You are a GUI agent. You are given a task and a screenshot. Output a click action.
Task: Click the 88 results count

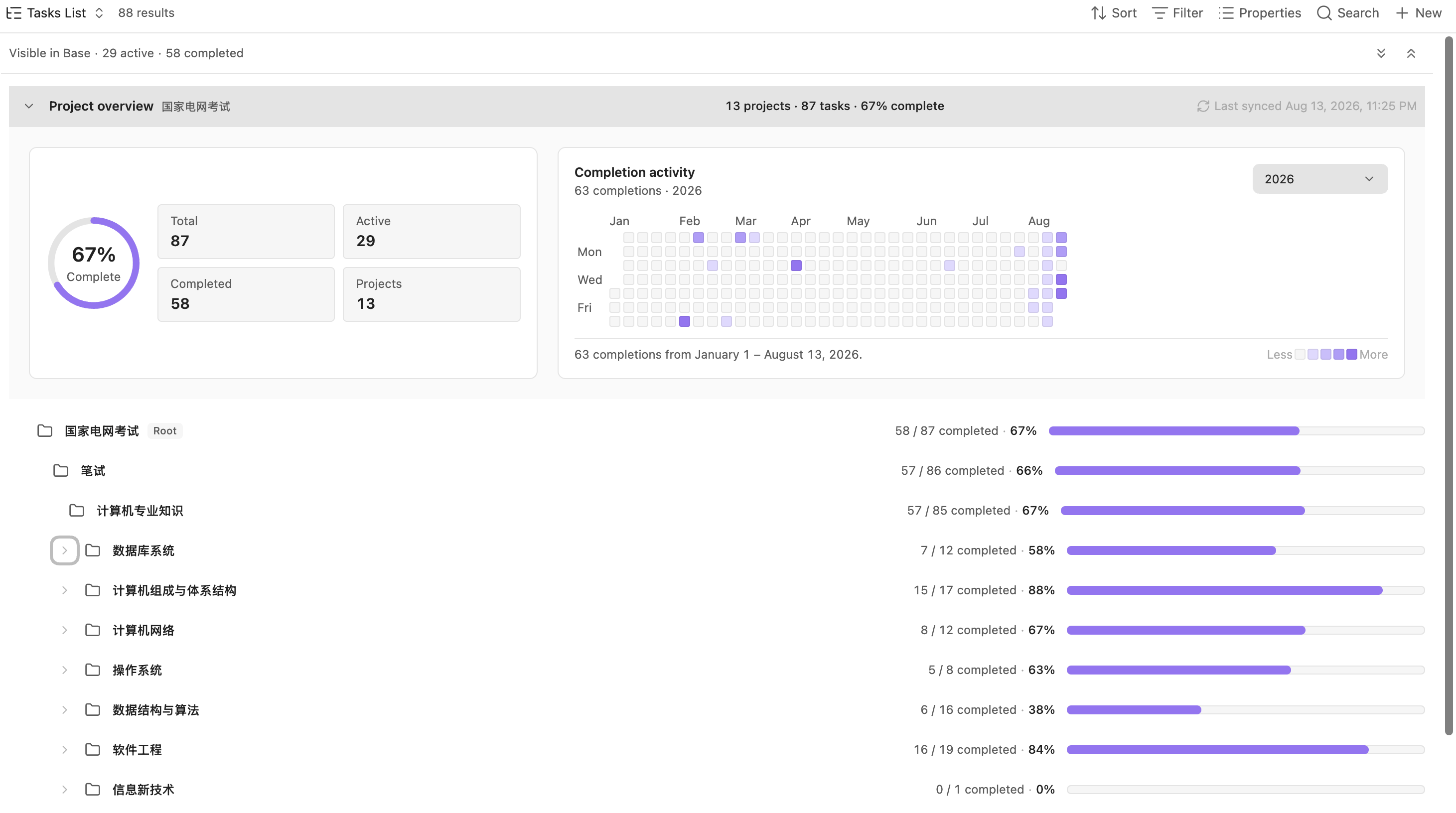(x=146, y=13)
